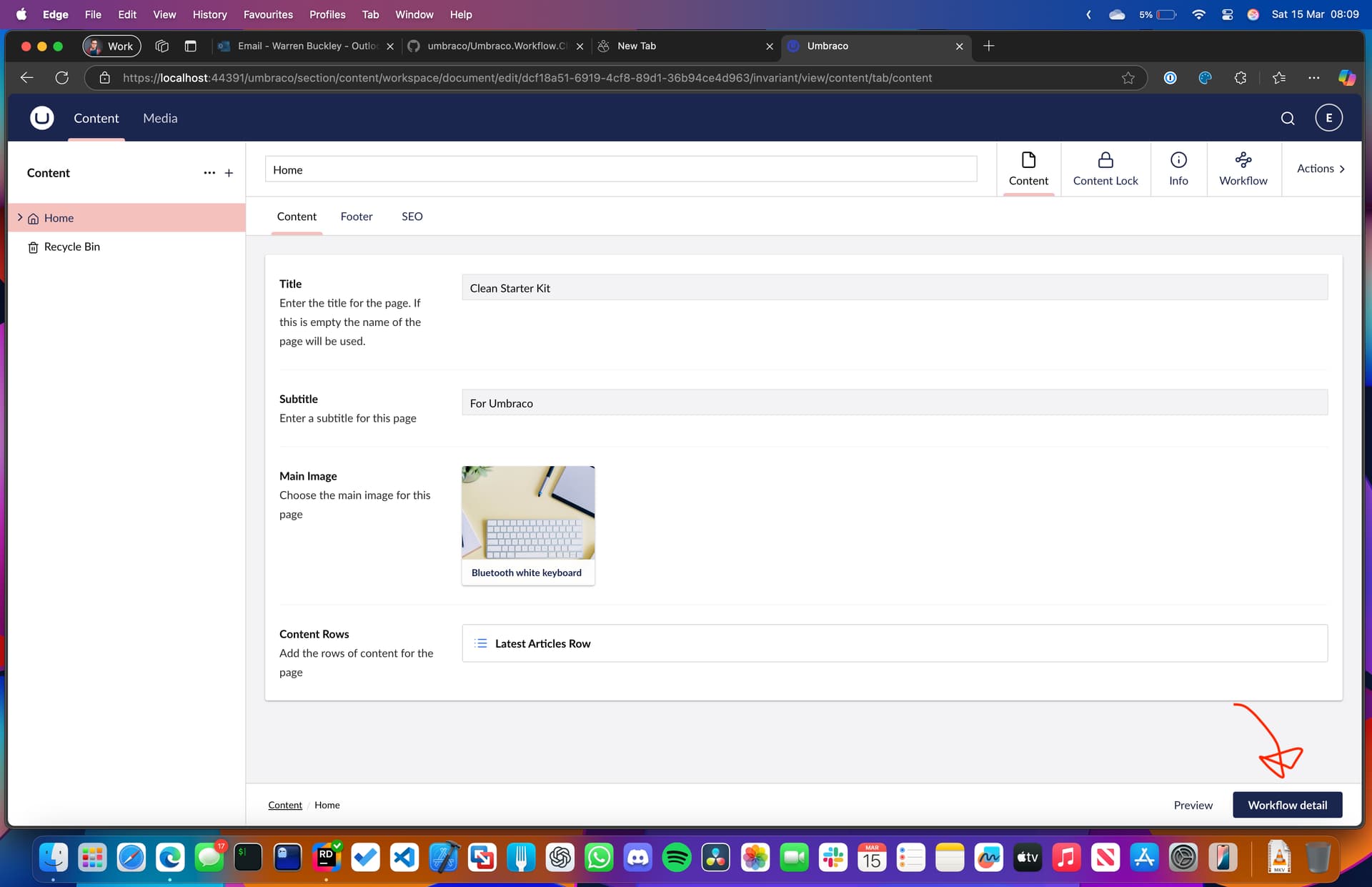Click the document name field Home
This screenshot has height=887, width=1372.
tap(621, 169)
